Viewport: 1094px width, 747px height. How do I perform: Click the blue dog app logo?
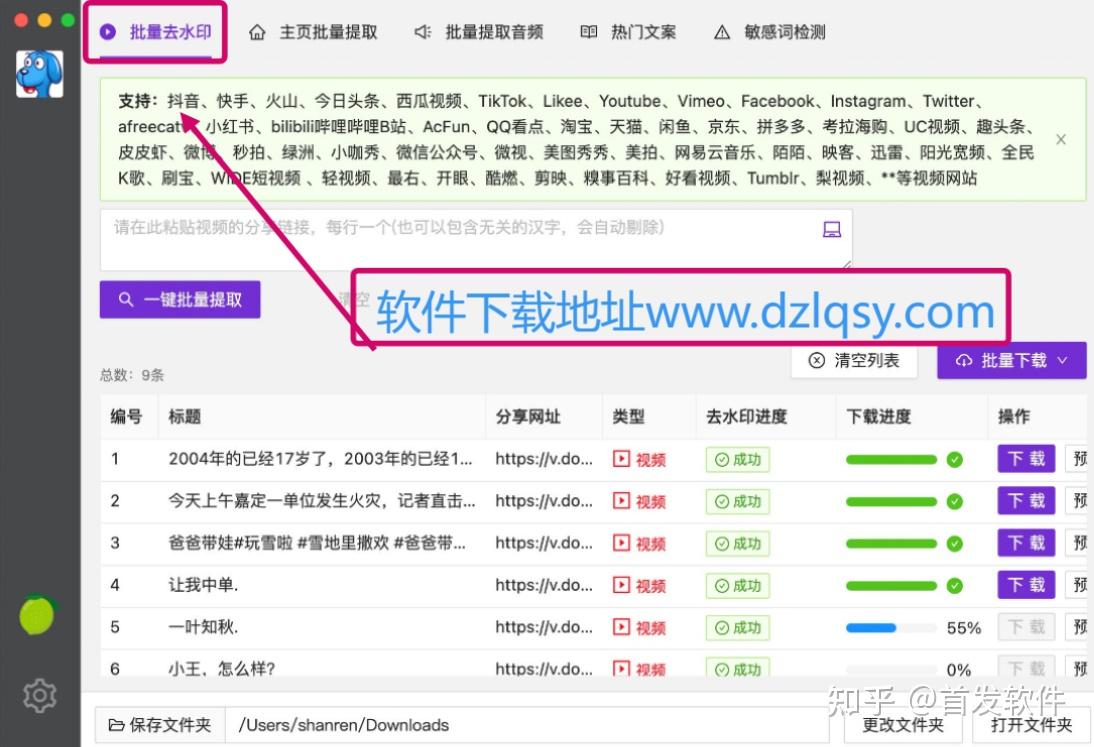[x=39, y=74]
